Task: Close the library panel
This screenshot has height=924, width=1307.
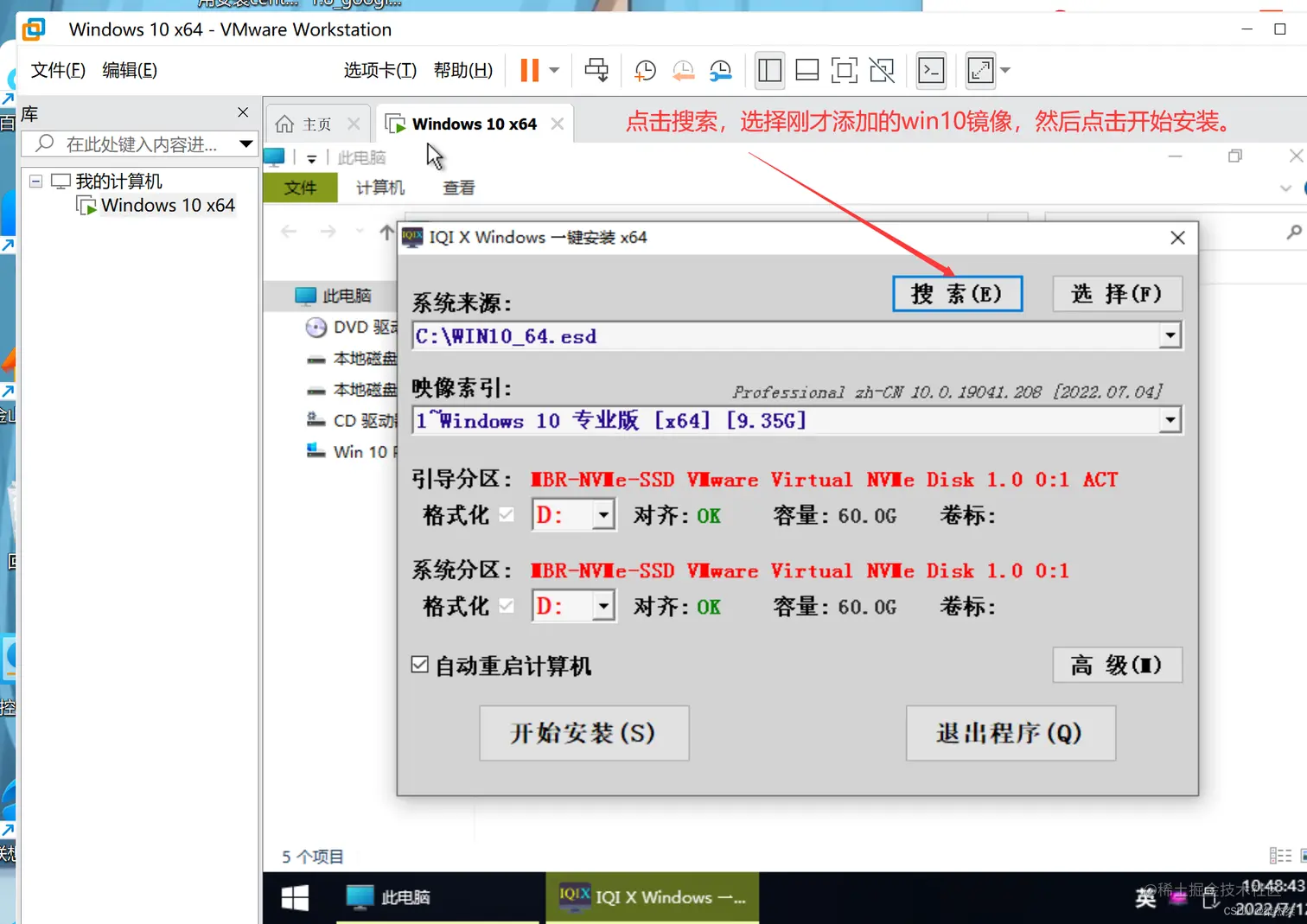Action: pos(243,112)
